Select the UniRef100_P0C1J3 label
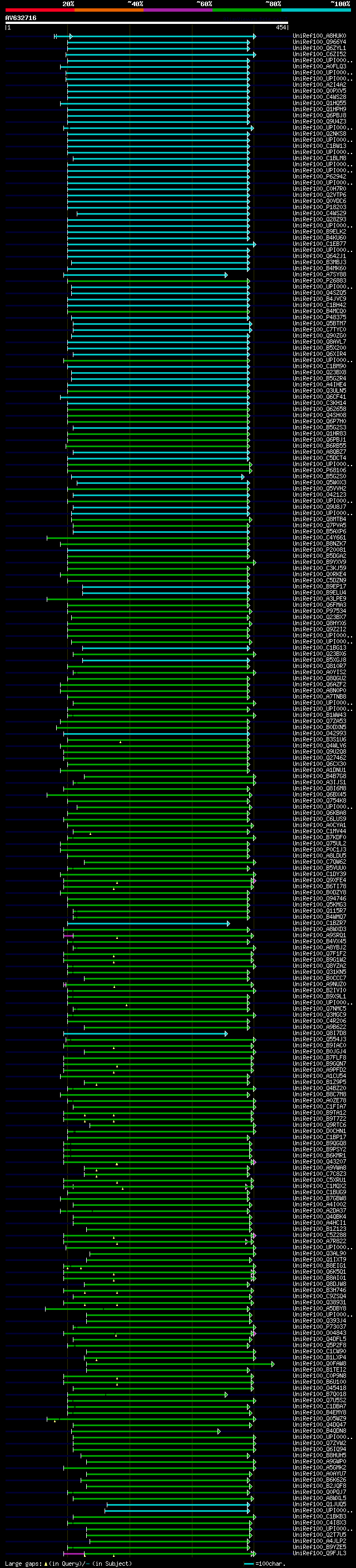Viewport: 356px width, 1568px height. click(319, 850)
